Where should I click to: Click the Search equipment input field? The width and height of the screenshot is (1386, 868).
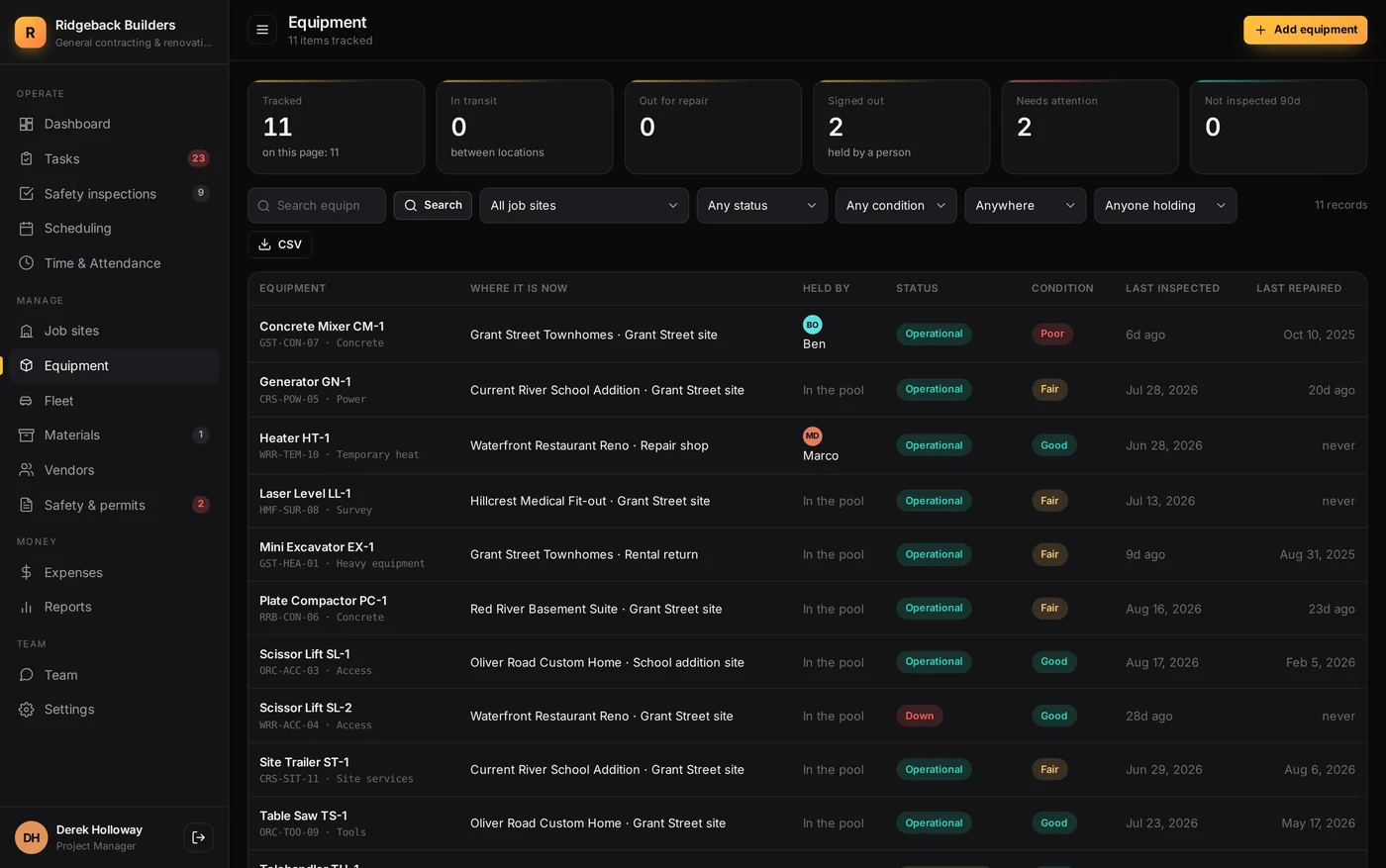(317, 206)
